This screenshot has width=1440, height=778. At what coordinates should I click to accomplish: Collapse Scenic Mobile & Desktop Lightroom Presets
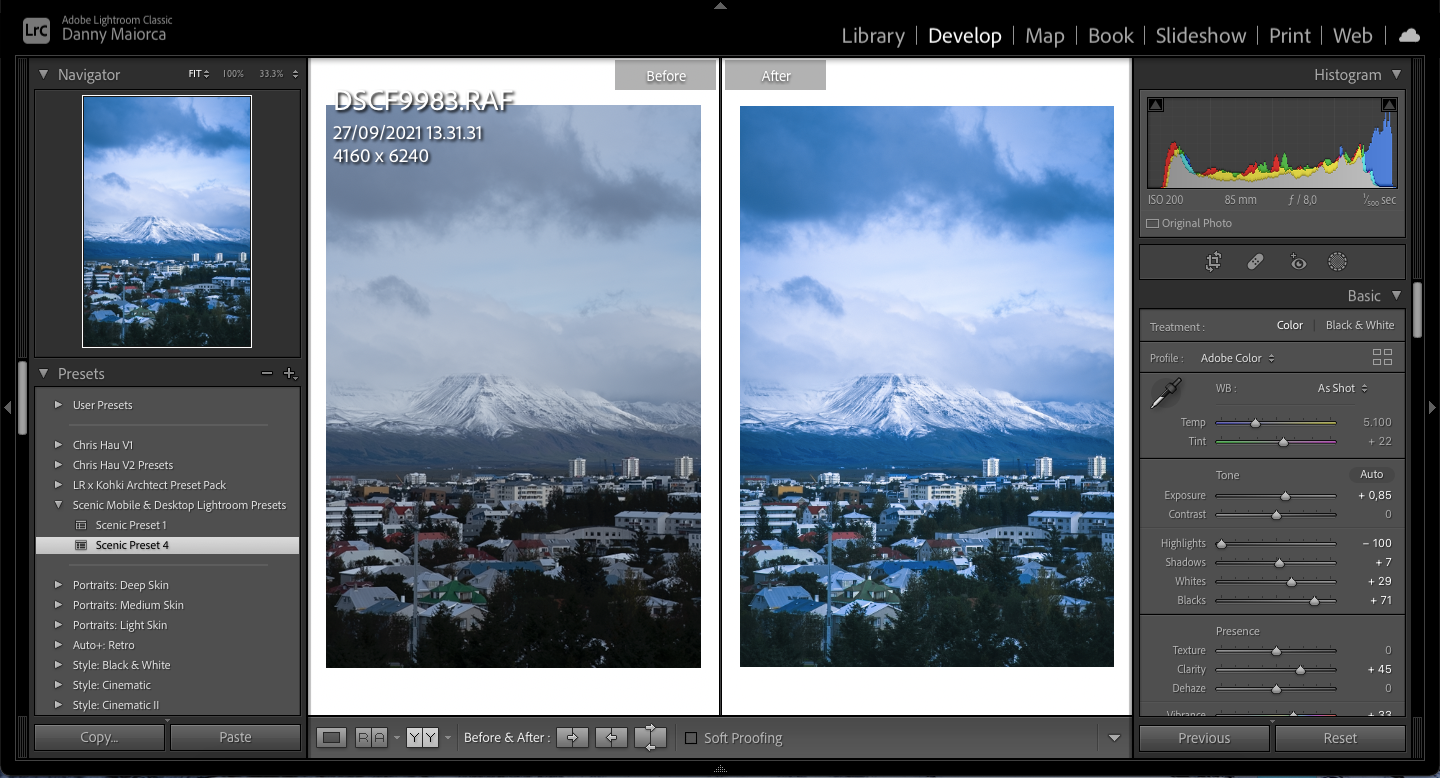(x=58, y=505)
